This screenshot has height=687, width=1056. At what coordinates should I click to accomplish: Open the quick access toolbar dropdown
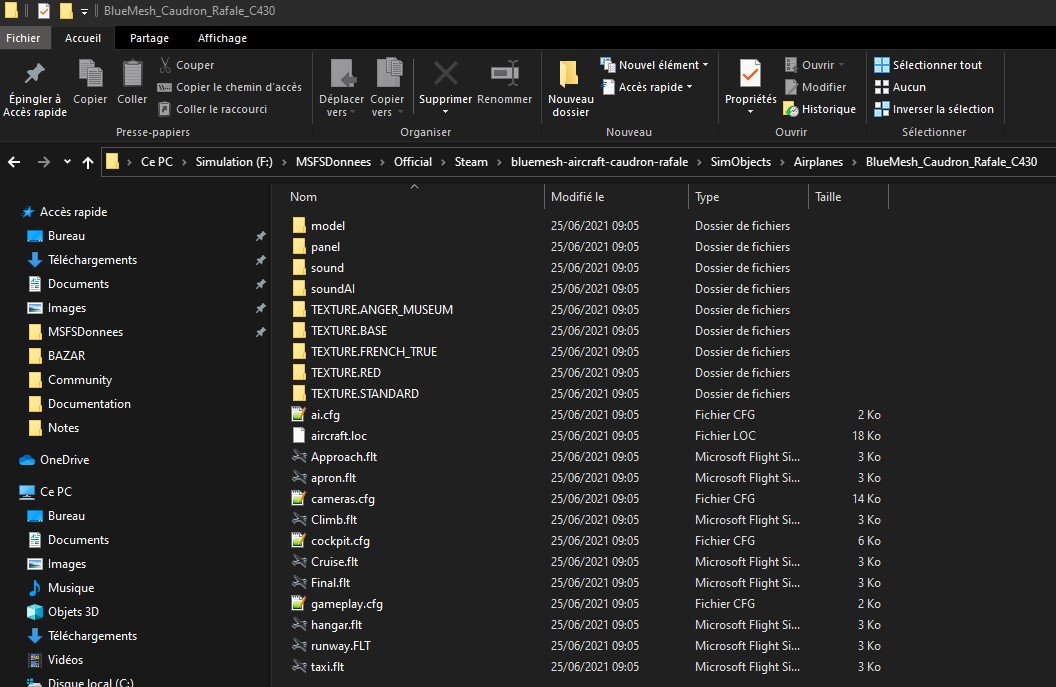click(x=84, y=11)
